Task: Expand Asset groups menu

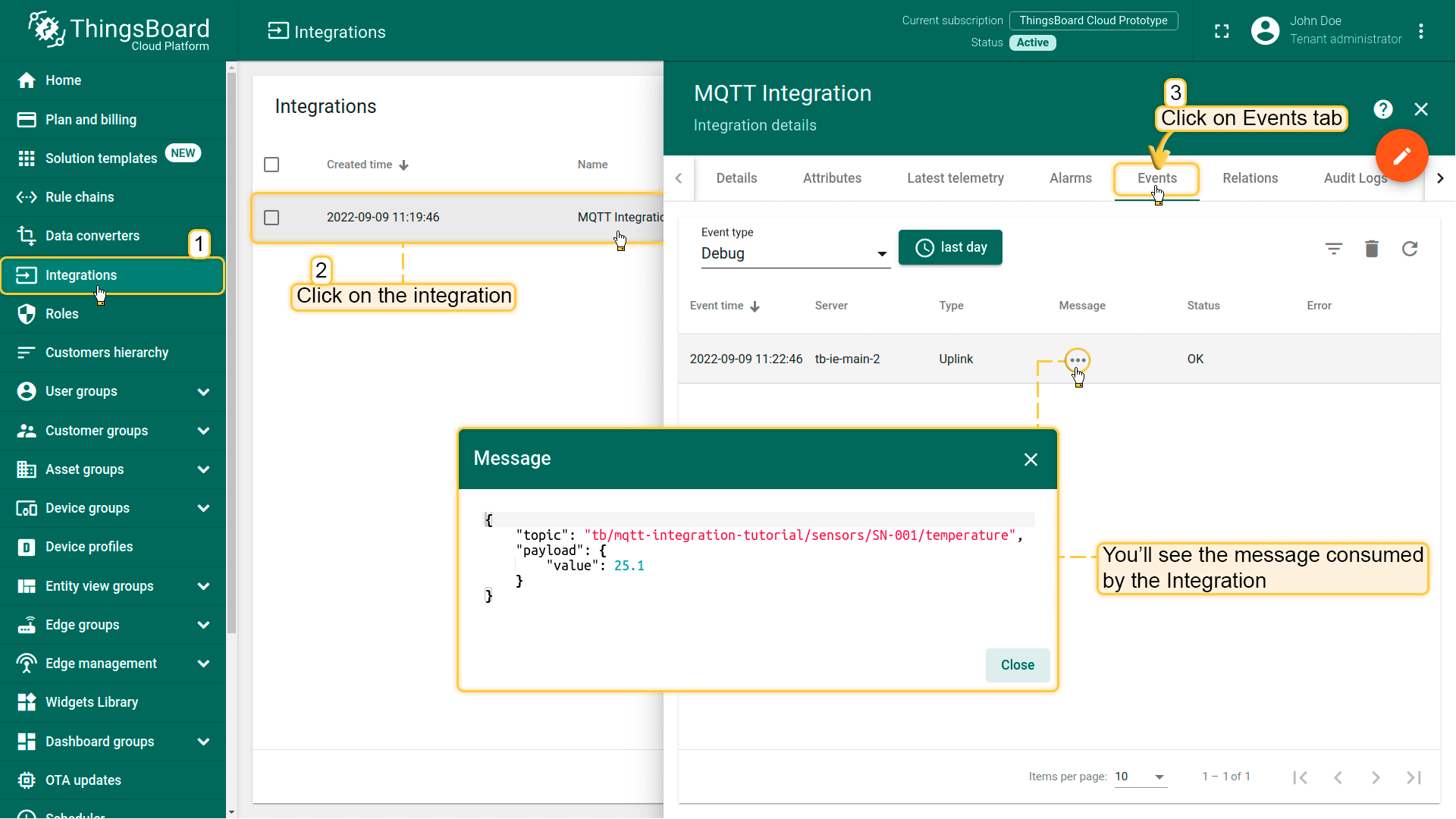Action: 203,469
